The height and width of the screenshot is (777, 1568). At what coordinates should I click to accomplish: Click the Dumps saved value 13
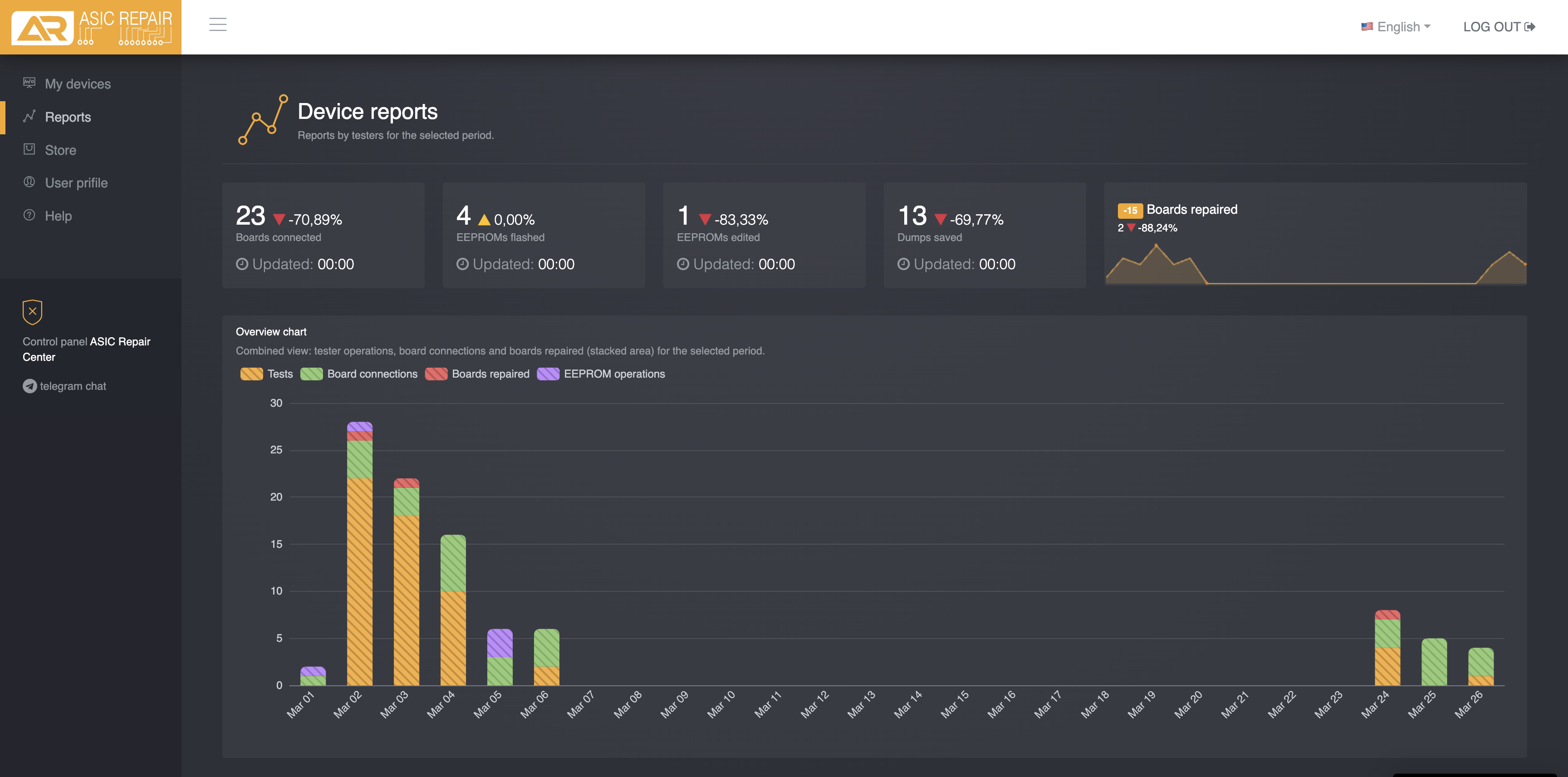(x=912, y=216)
